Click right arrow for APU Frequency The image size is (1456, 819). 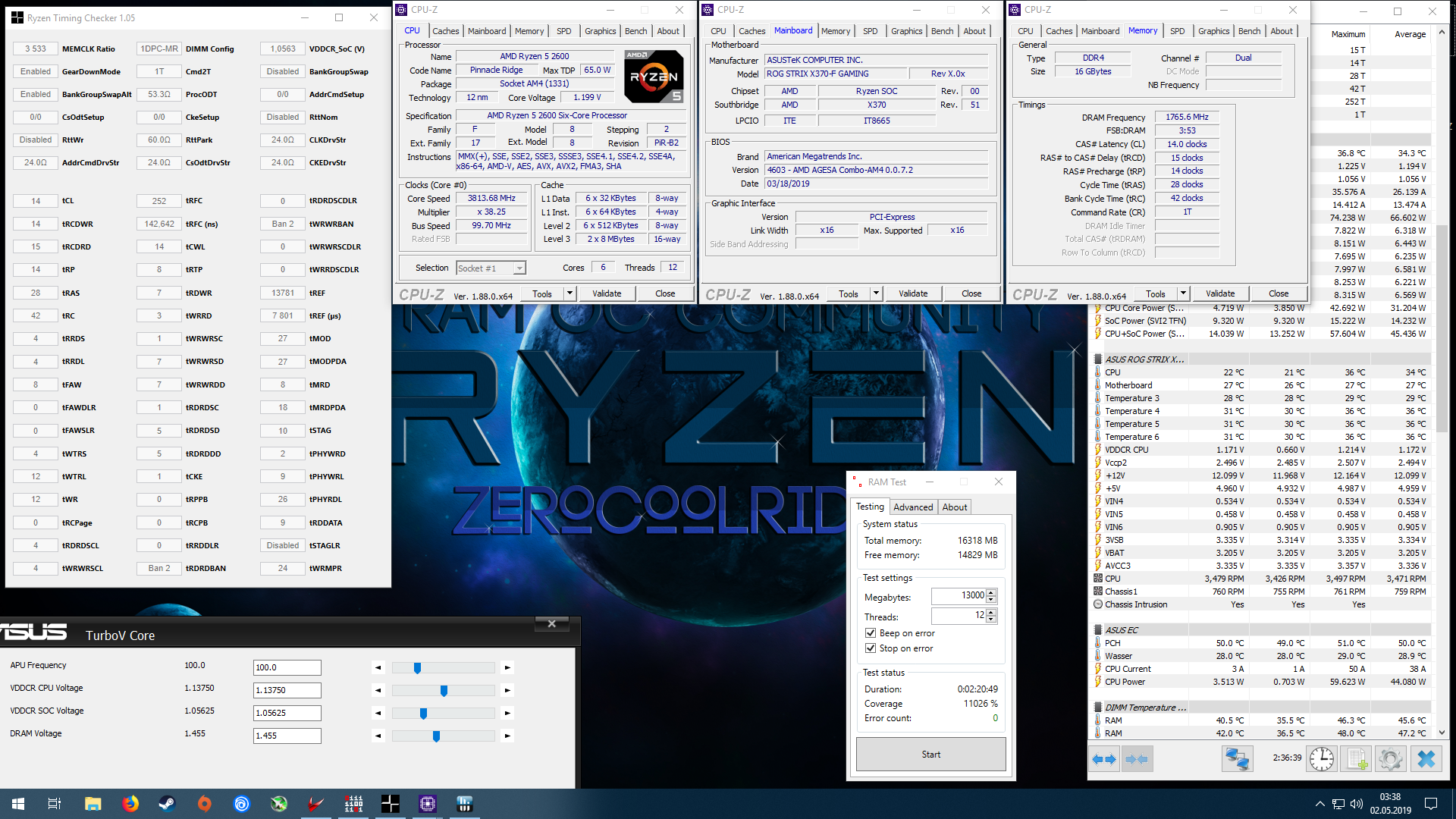coord(507,668)
